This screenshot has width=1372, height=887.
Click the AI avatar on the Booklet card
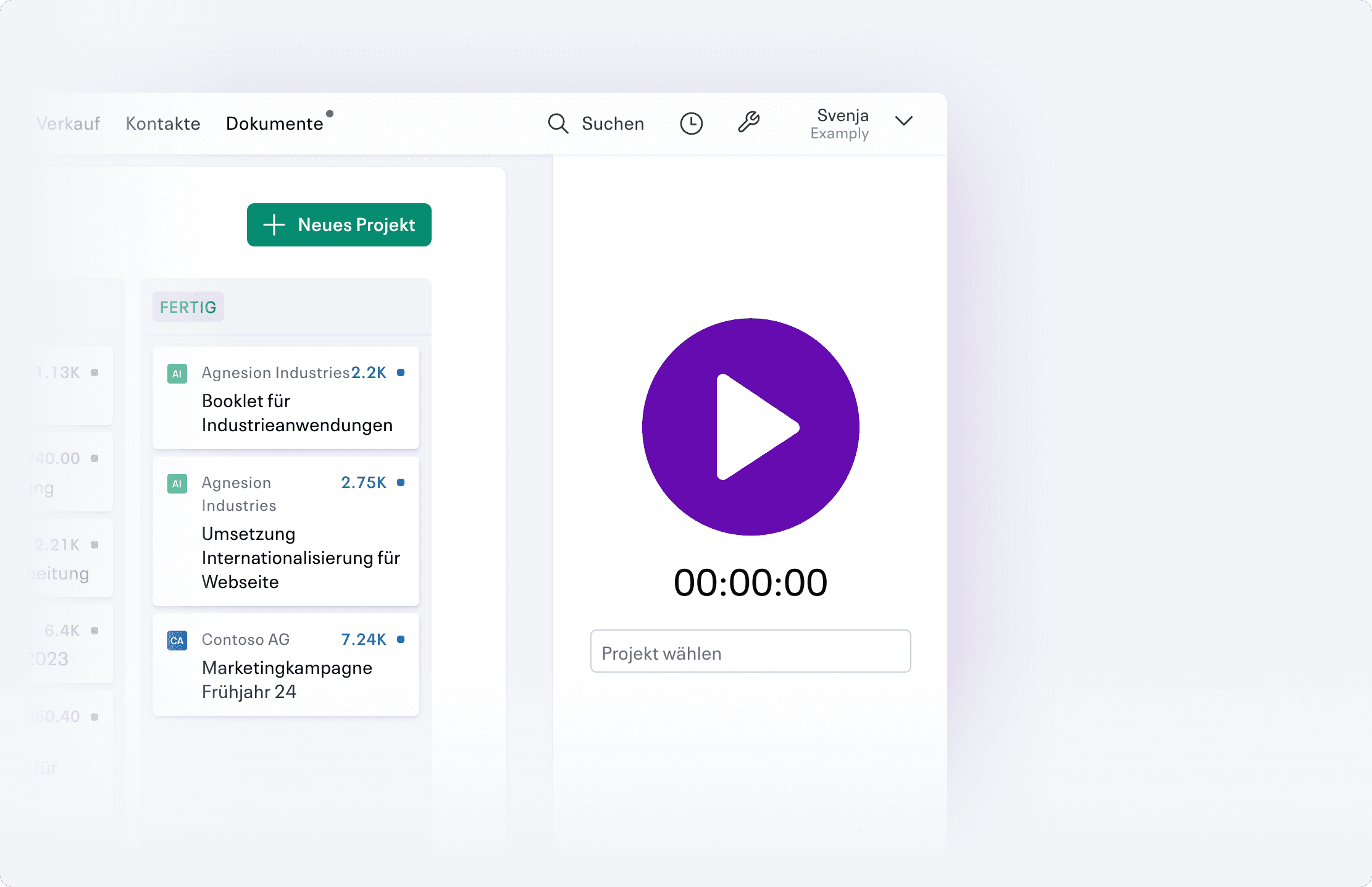[177, 374]
